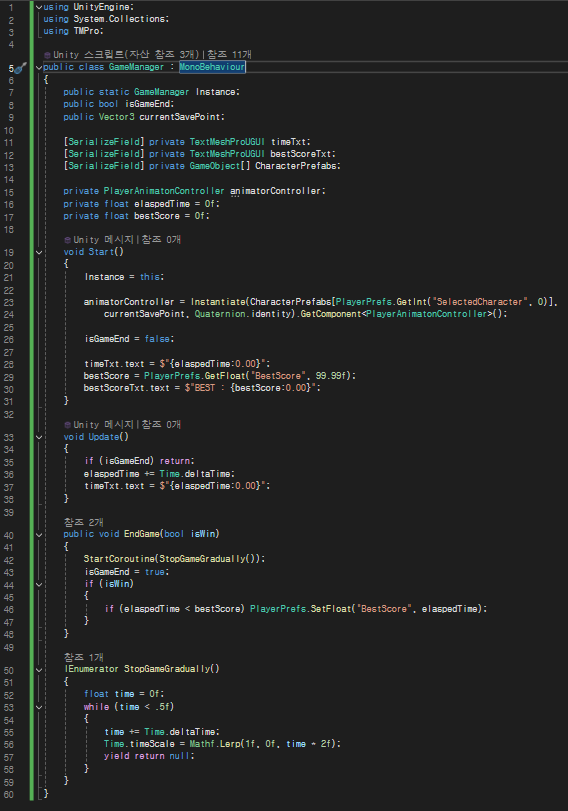Screen dimensions: 568x811
Task: Click 'GameManager' in the class declaration line
Action: [x=136, y=67]
